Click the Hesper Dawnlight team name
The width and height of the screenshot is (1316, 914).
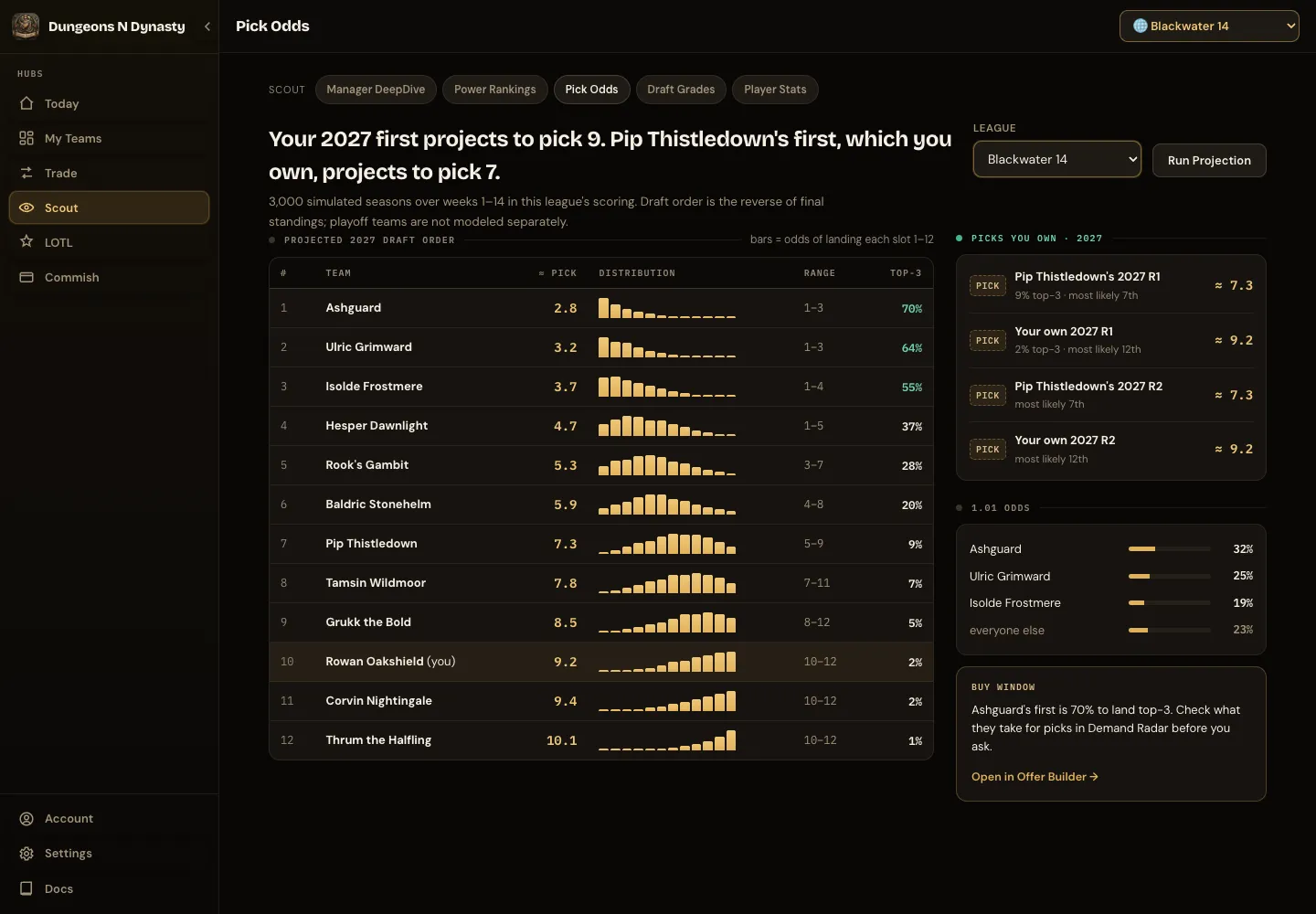(x=377, y=426)
